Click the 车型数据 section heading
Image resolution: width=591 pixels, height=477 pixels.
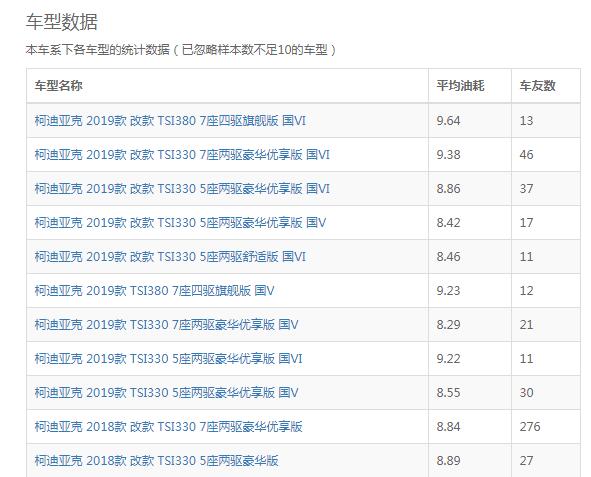click(62, 22)
